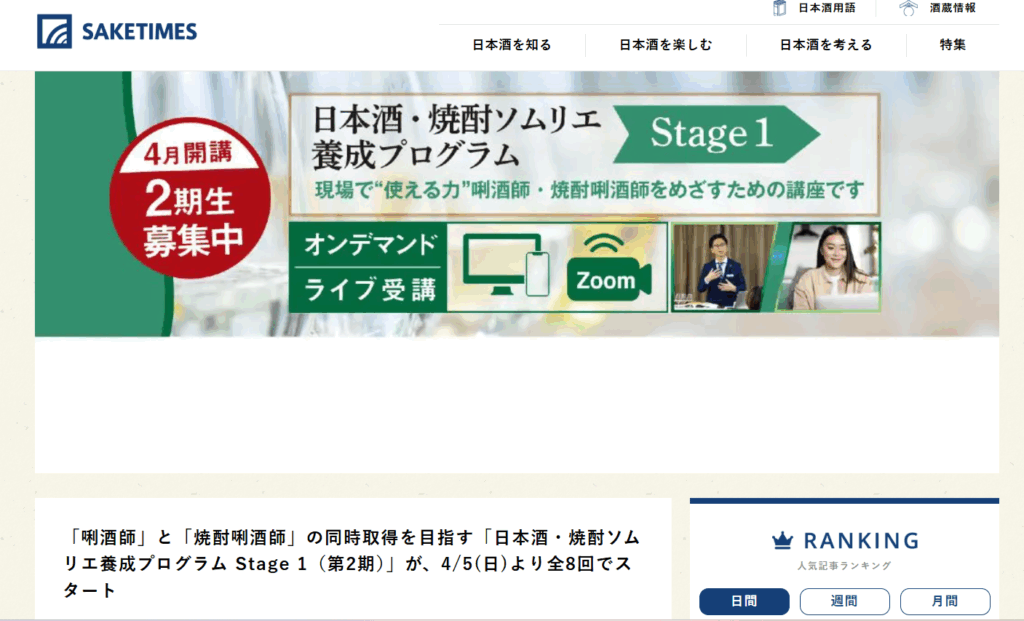The height and width of the screenshot is (621, 1024).
Task: Click the crown icon next to RANKING
Action: [782, 541]
